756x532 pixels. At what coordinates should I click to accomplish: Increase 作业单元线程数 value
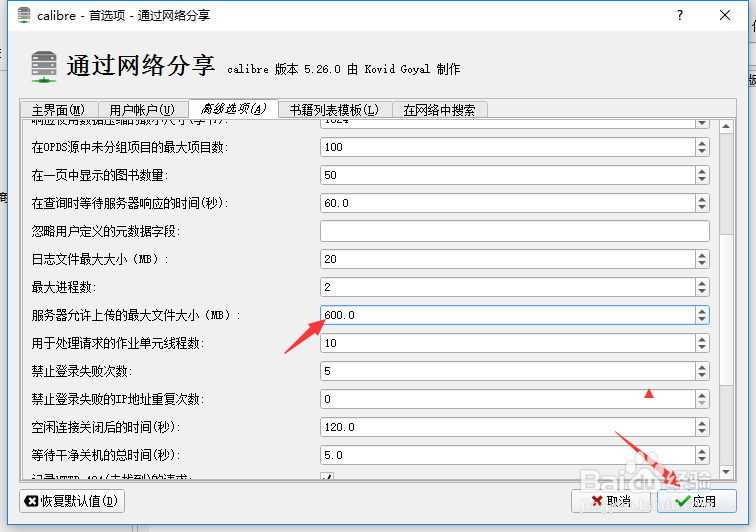pos(702,339)
